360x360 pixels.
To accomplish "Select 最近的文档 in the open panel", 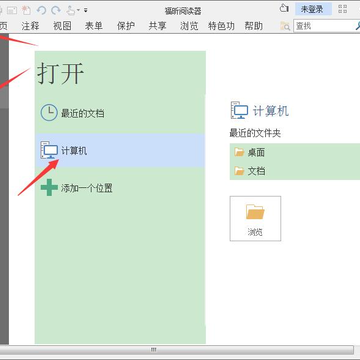I will 120,113.
